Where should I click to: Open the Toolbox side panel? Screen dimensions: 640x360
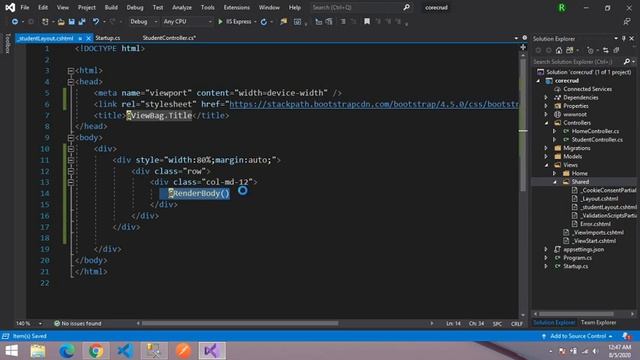click(7, 44)
